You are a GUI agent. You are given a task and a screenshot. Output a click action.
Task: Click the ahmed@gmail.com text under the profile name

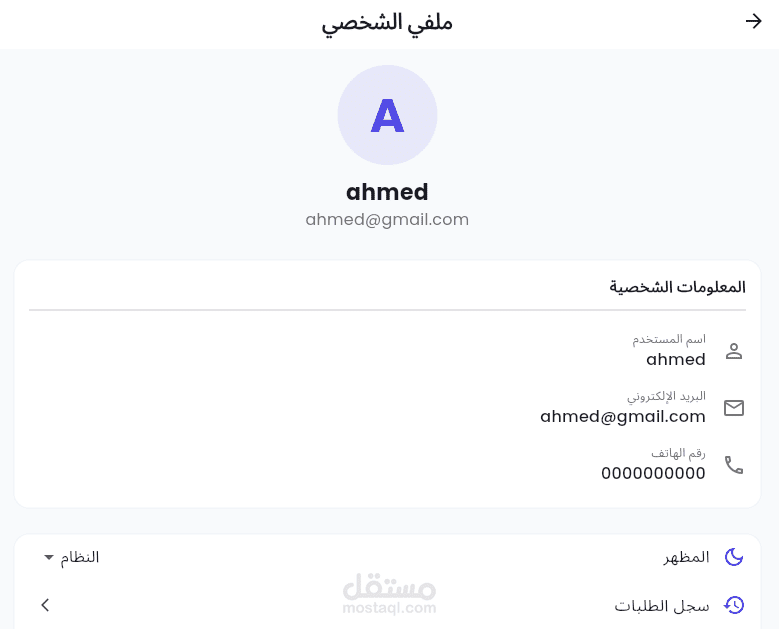pyautogui.click(x=387, y=219)
